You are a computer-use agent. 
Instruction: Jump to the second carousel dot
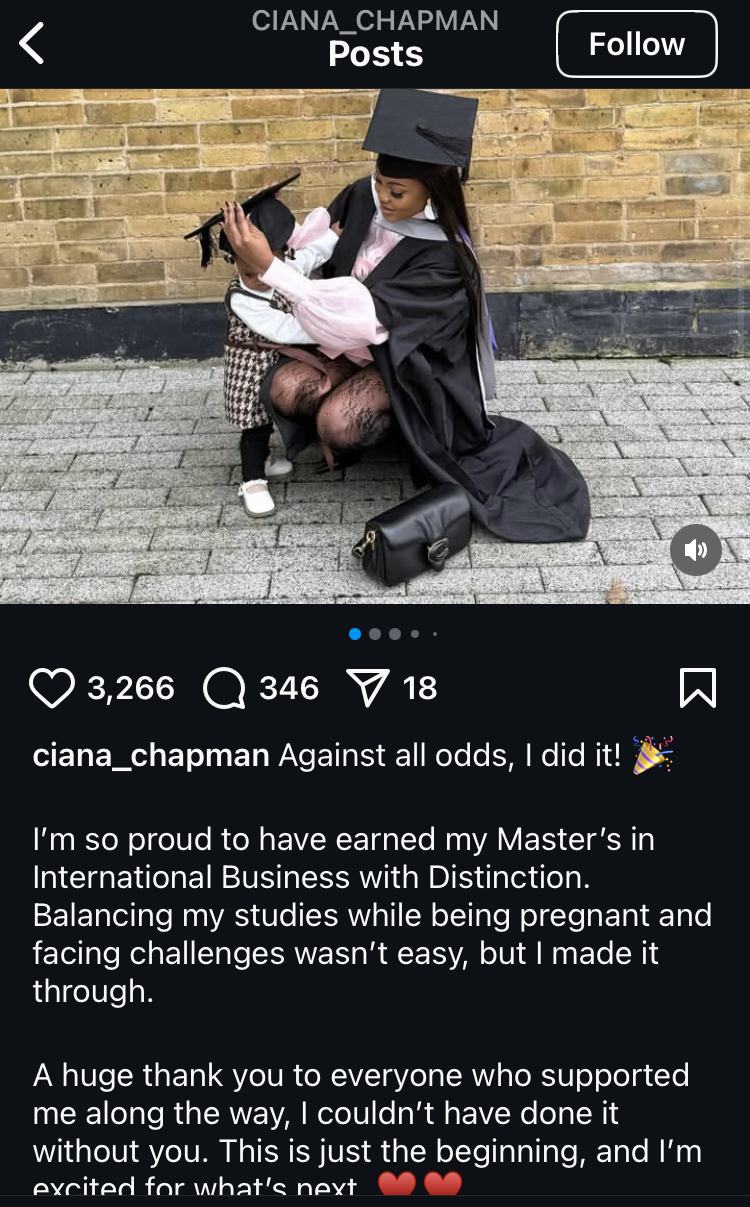[375, 633]
